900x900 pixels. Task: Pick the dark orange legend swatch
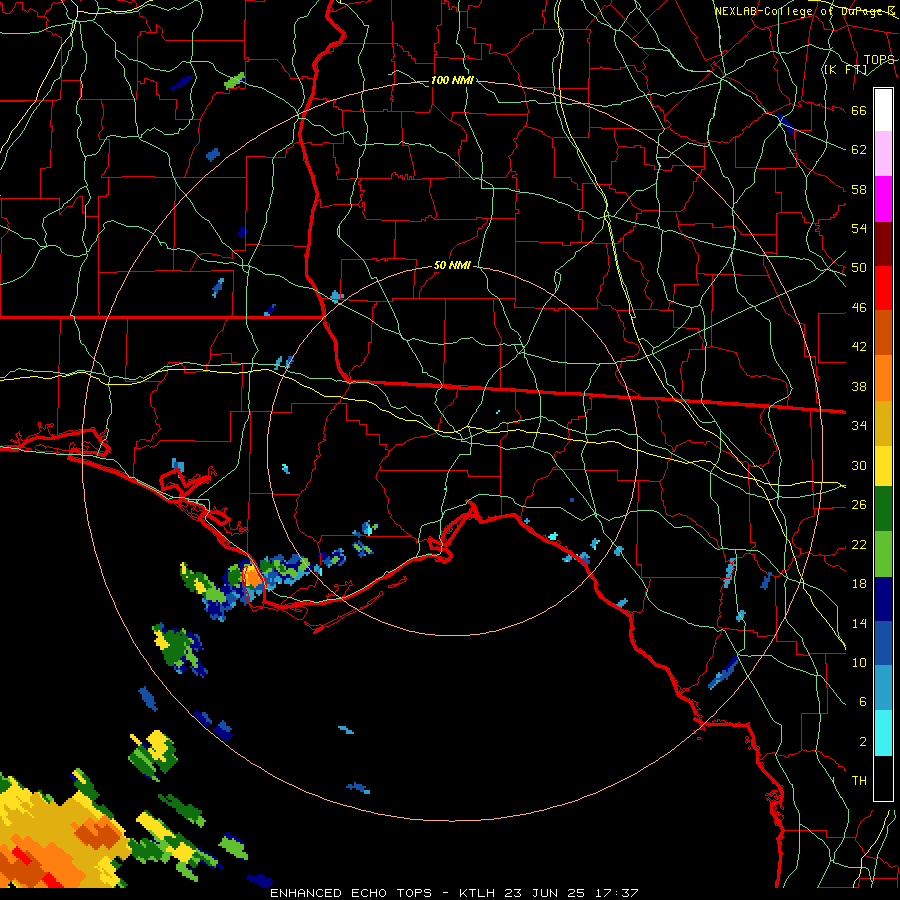point(883,332)
